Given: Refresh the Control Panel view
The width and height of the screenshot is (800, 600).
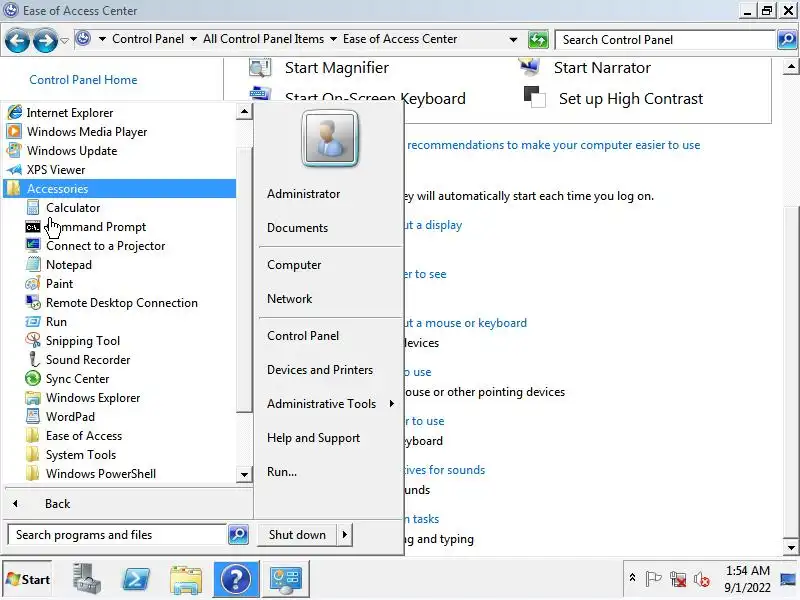Looking at the screenshot, I should tap(538, 40).
